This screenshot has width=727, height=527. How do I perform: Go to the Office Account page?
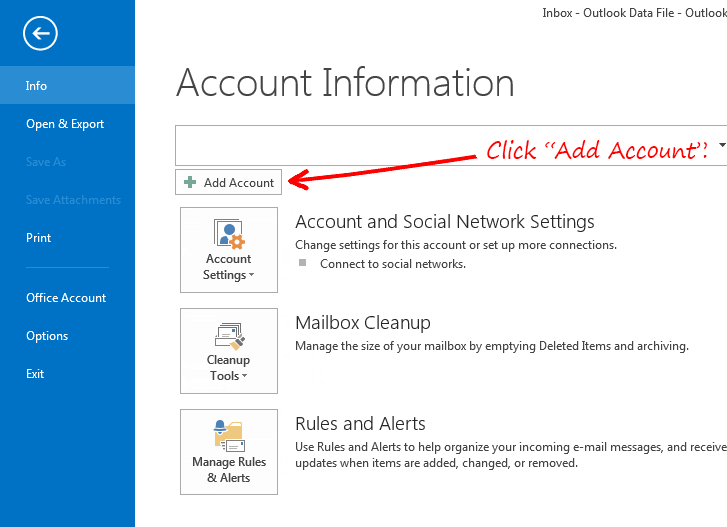point(66,298)
